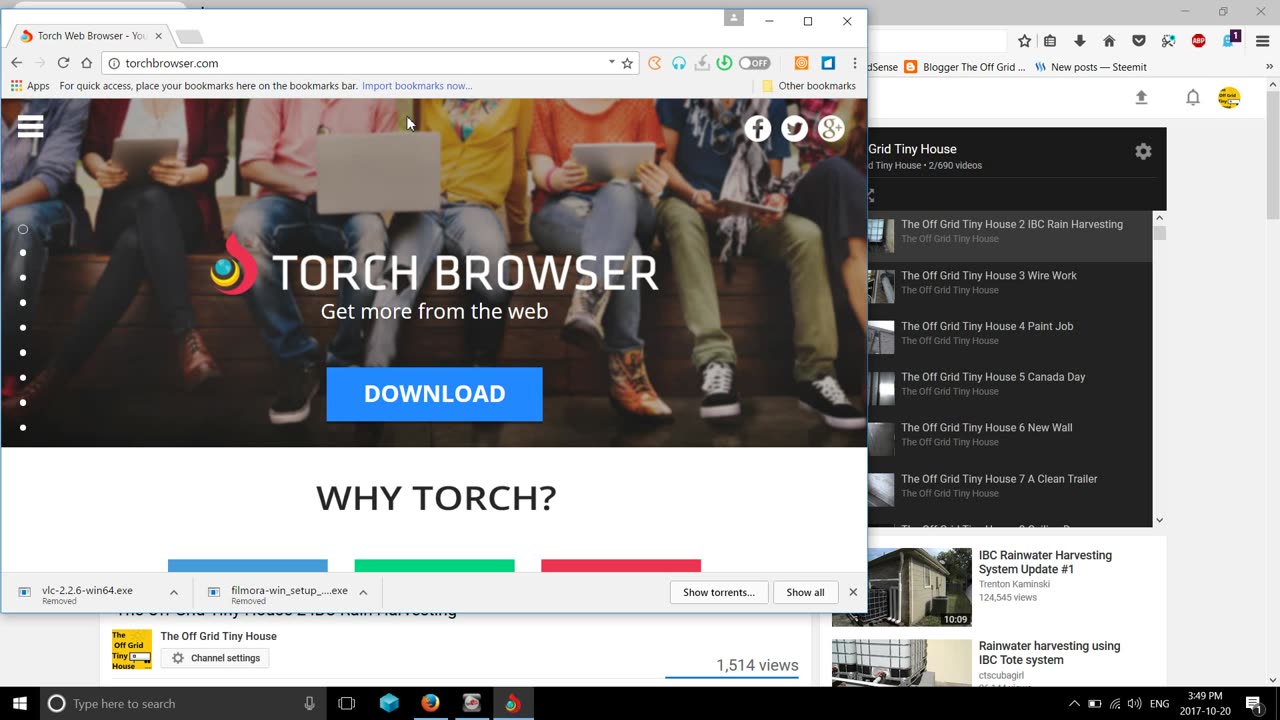Viewport: 1280px width, 720px height.
Task: Open Torch's Twitter page icon
Action: (795, 128)
